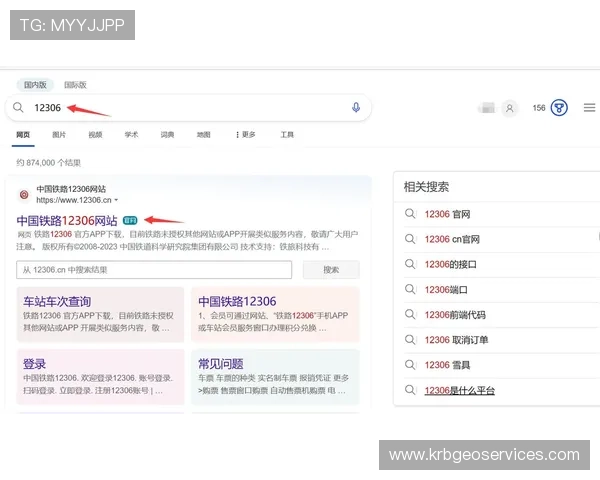600x480 pixels.
Task: Click related search 12306端口
Action: click(x=446, y=290)
